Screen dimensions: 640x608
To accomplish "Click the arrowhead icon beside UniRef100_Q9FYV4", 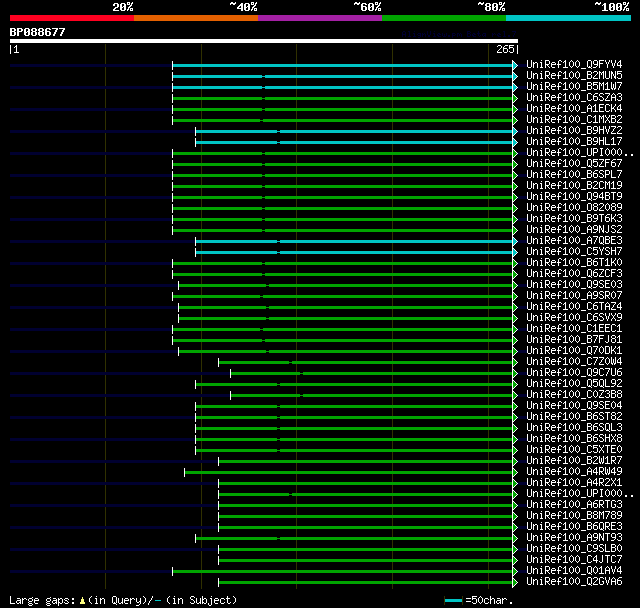I will [515, 65].
